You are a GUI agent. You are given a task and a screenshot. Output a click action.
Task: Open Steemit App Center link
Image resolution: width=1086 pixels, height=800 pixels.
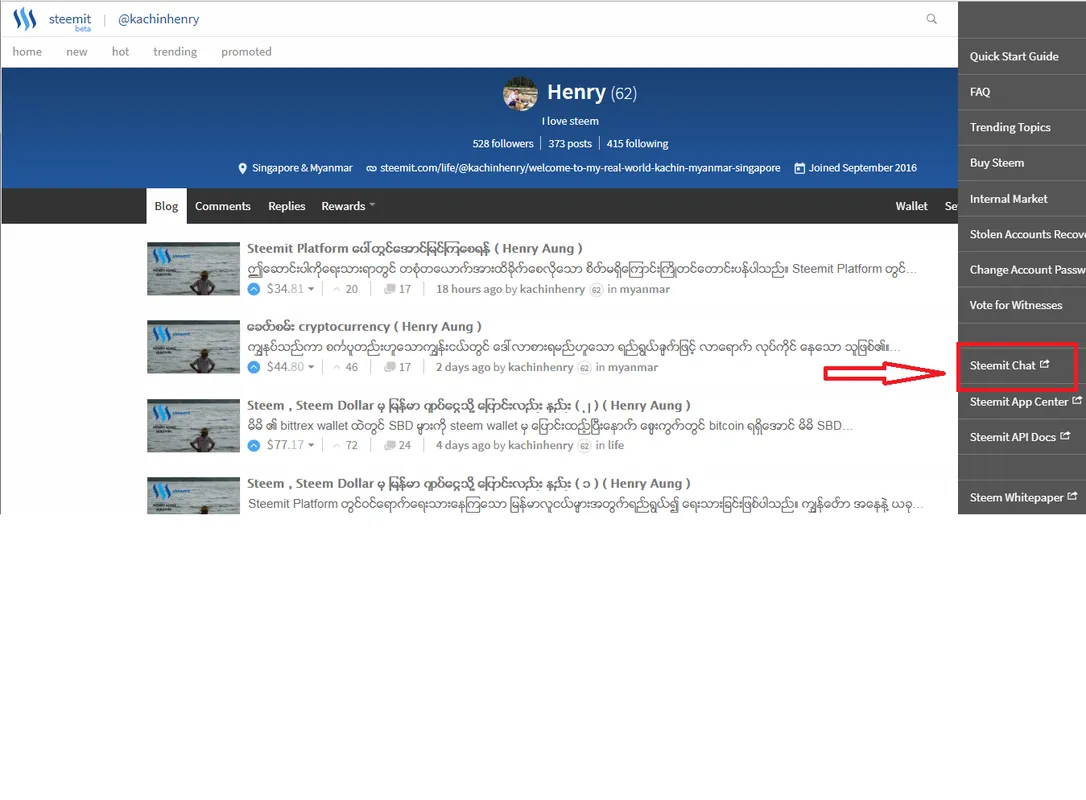(1019, 402)
